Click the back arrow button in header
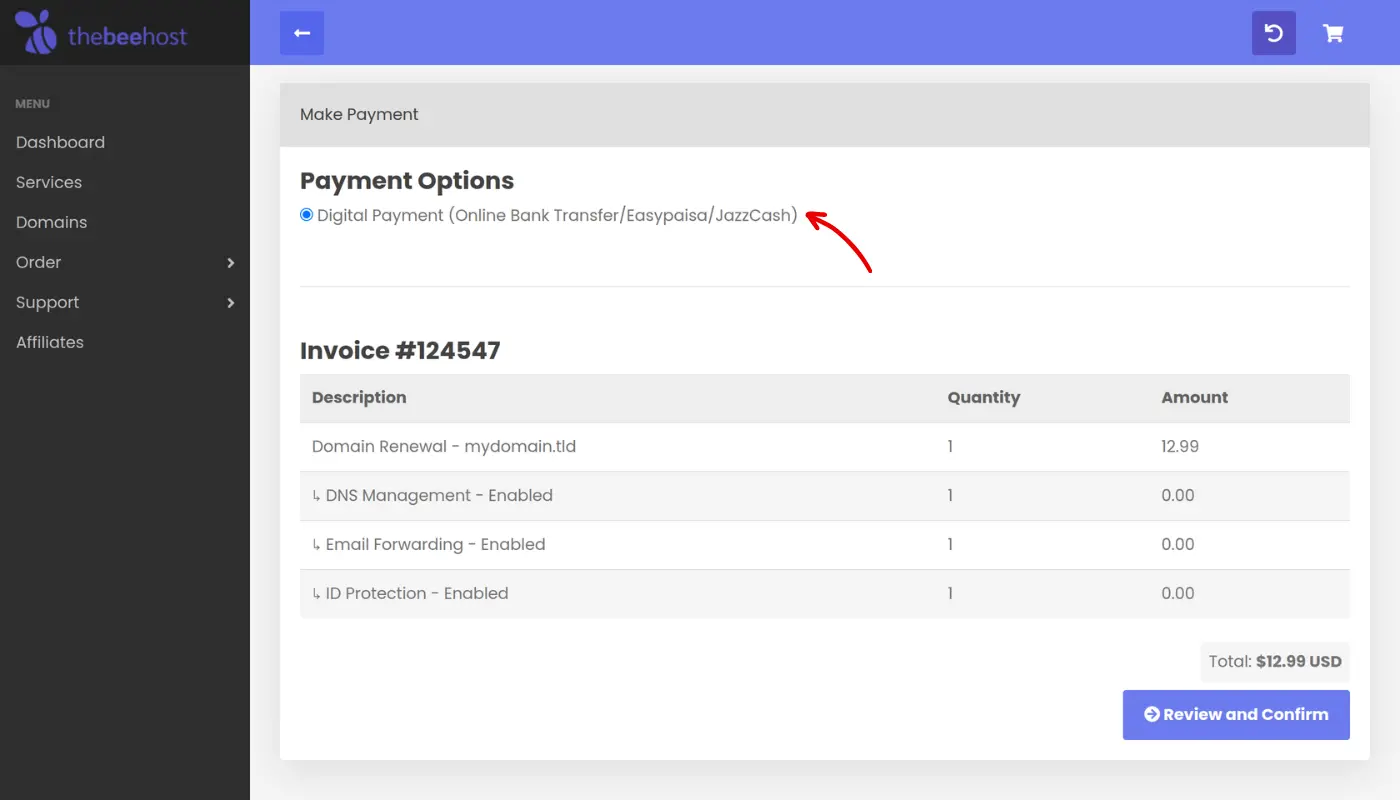 coord(302,33)
